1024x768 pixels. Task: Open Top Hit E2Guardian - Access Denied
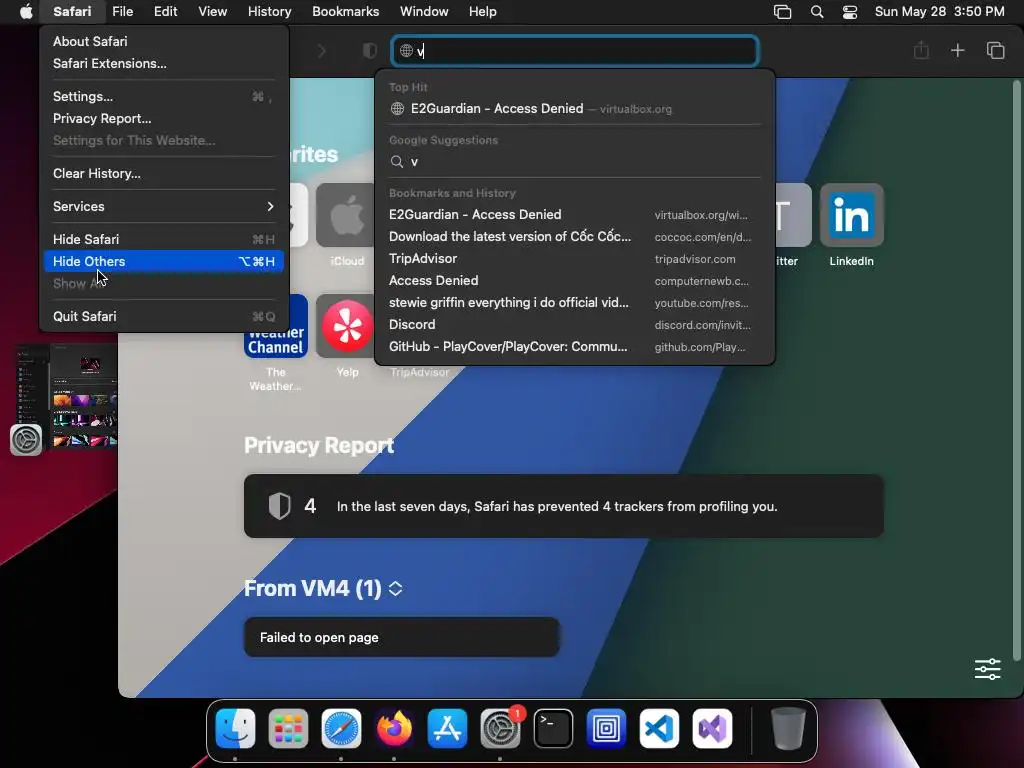575,109
